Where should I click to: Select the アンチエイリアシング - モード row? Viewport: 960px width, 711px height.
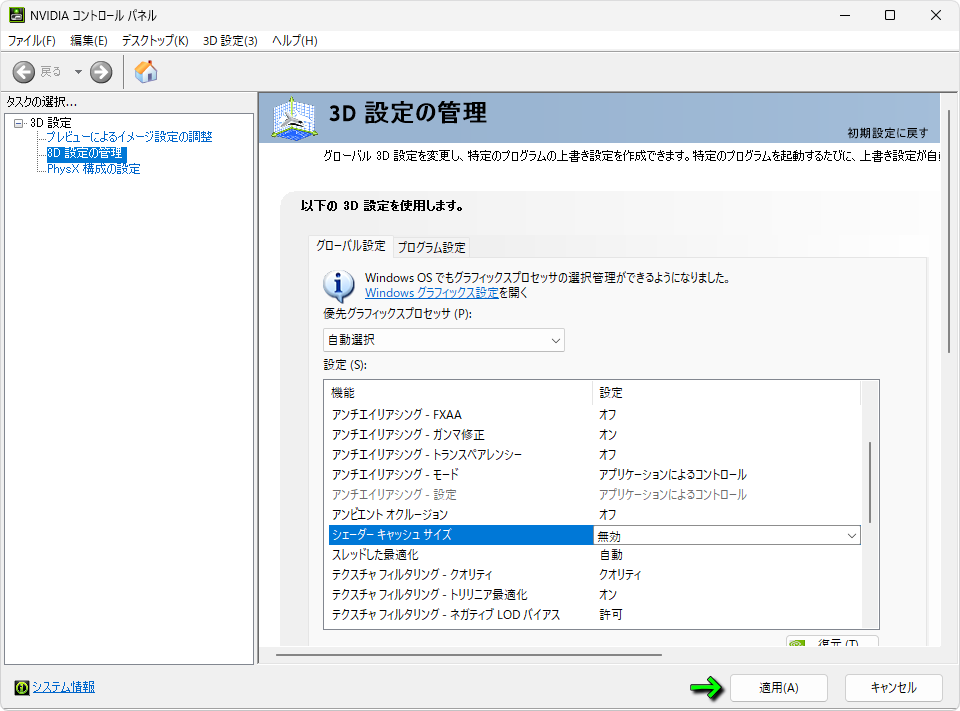tap(594, 475)
